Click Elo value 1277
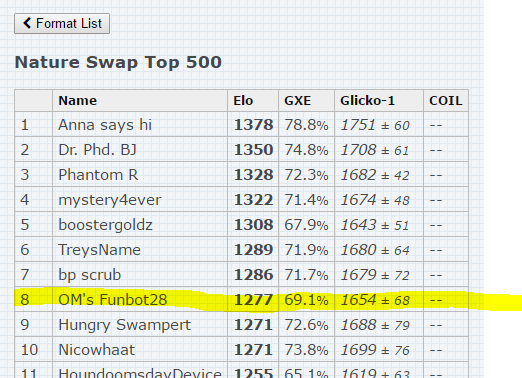Viewport: 522px width, 378px height. coord(254,300)
